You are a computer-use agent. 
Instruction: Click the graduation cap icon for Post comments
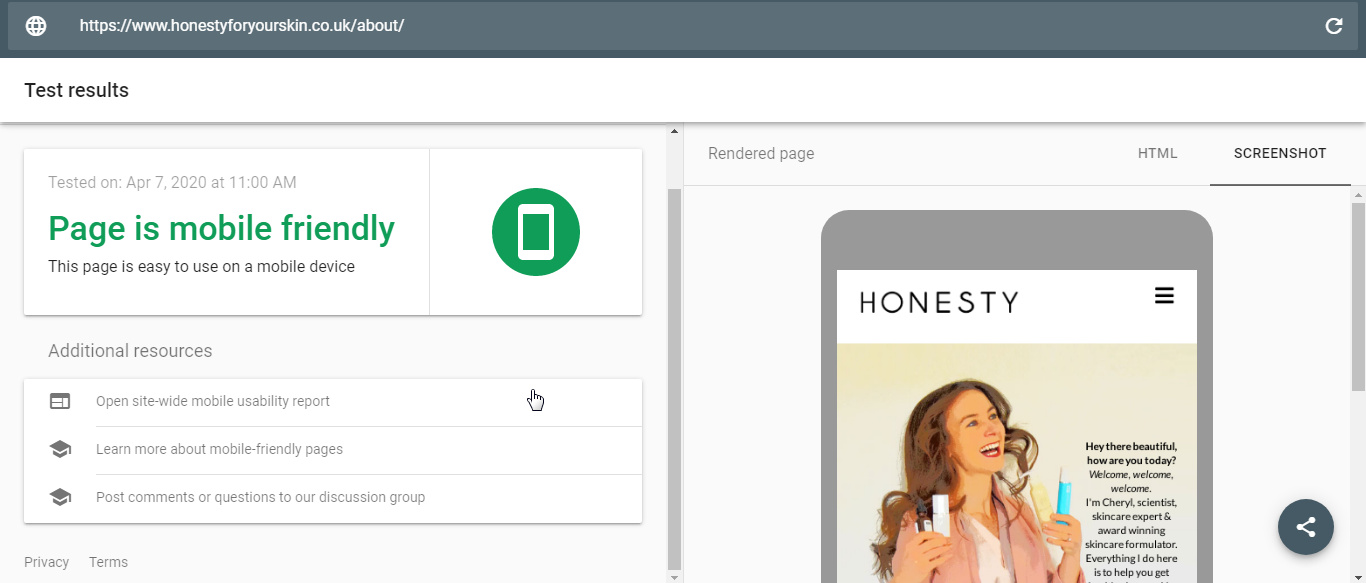(x=60, y=497)
